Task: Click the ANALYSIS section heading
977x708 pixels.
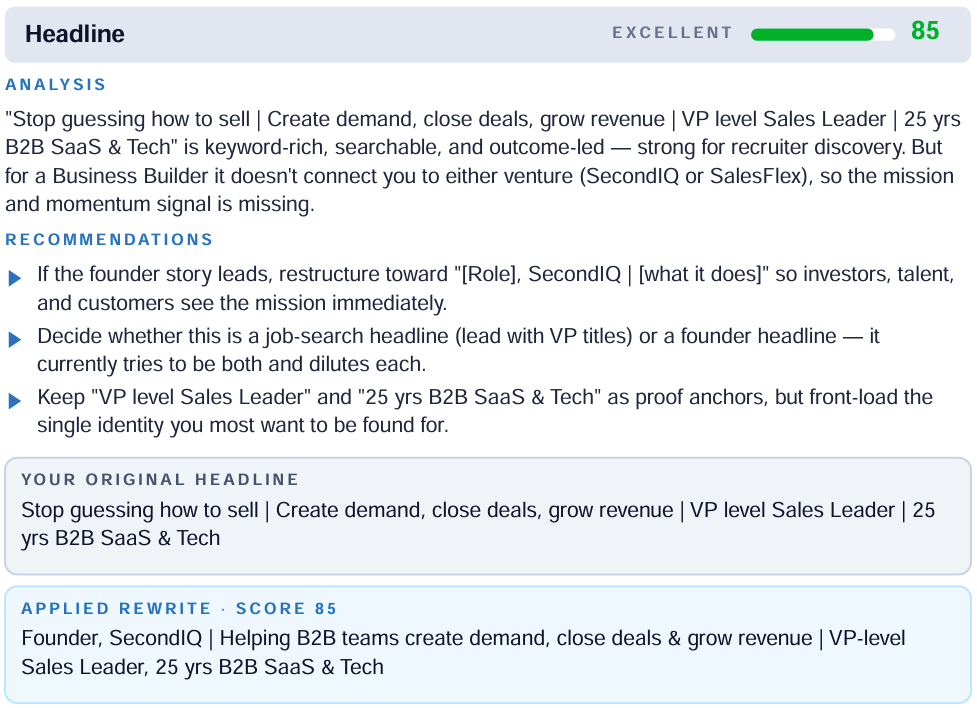Action: [x=55, y=84]
